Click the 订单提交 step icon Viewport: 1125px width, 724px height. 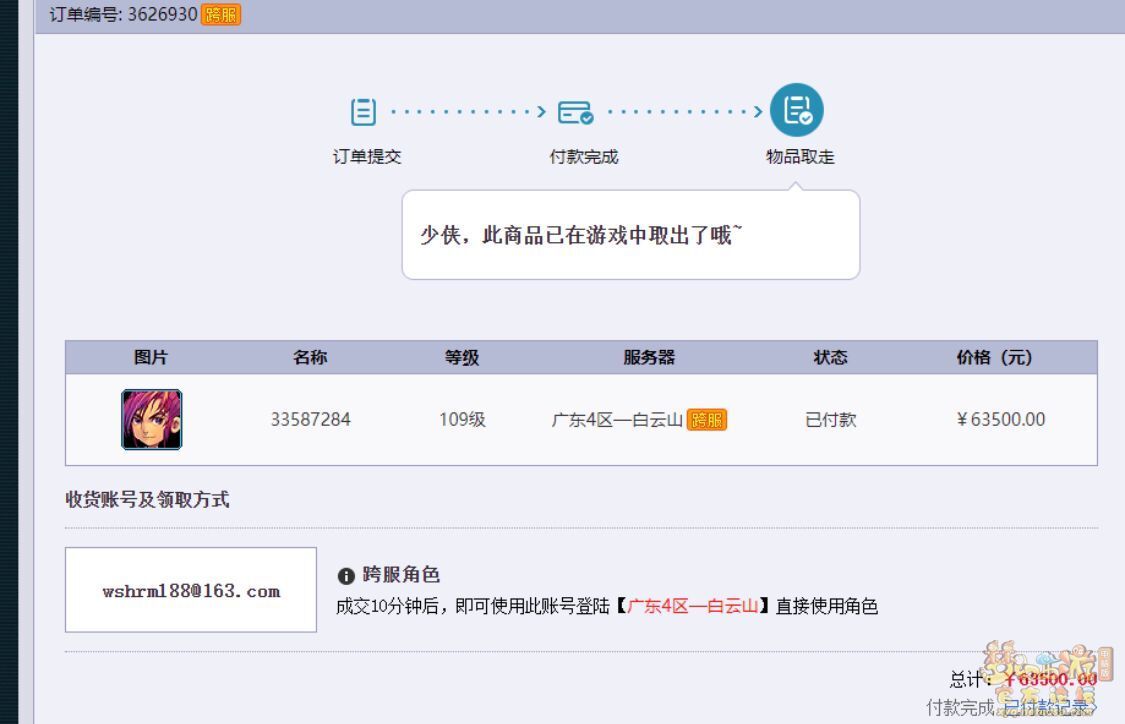[x=364, y=111]
